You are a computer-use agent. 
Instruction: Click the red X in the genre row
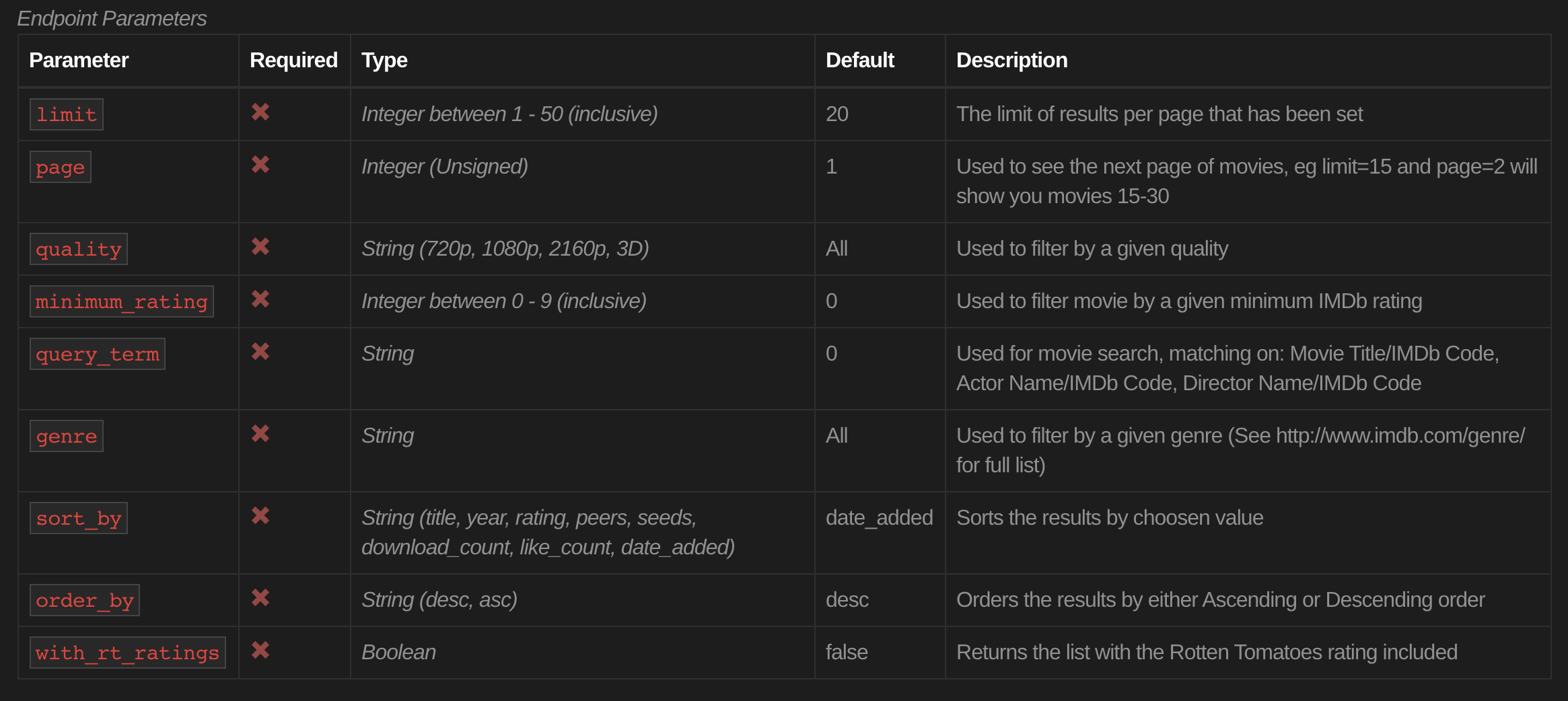260,433
